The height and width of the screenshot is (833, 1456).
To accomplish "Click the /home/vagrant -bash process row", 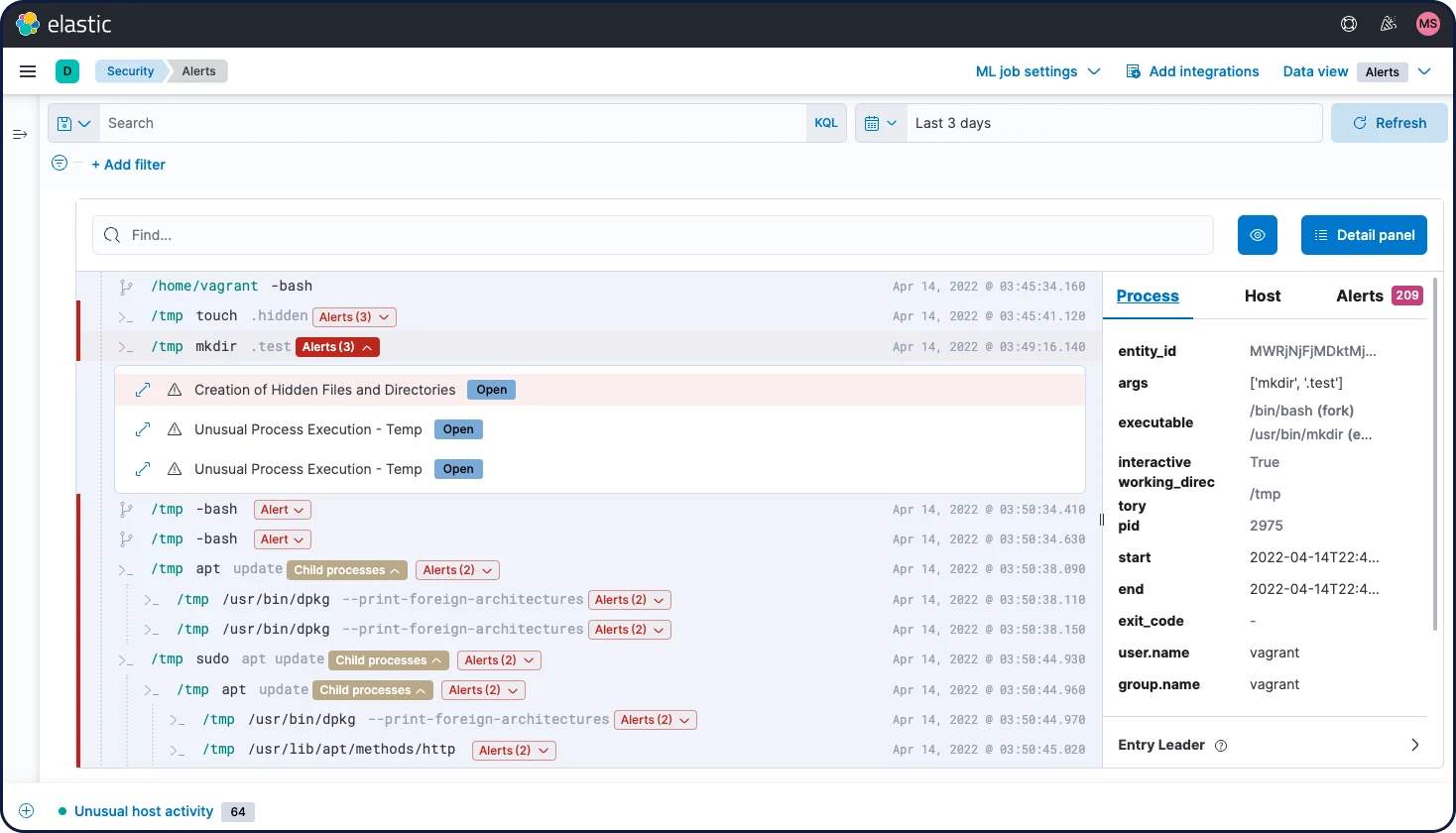I will point(589,287).
